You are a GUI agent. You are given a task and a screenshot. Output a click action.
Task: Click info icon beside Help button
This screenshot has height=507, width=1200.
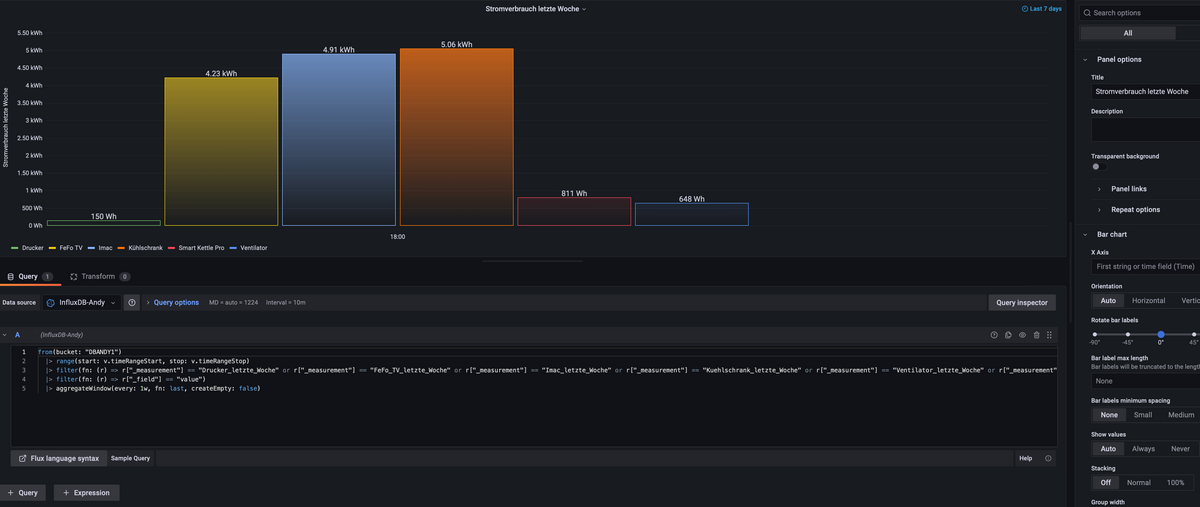(1048, 458)
